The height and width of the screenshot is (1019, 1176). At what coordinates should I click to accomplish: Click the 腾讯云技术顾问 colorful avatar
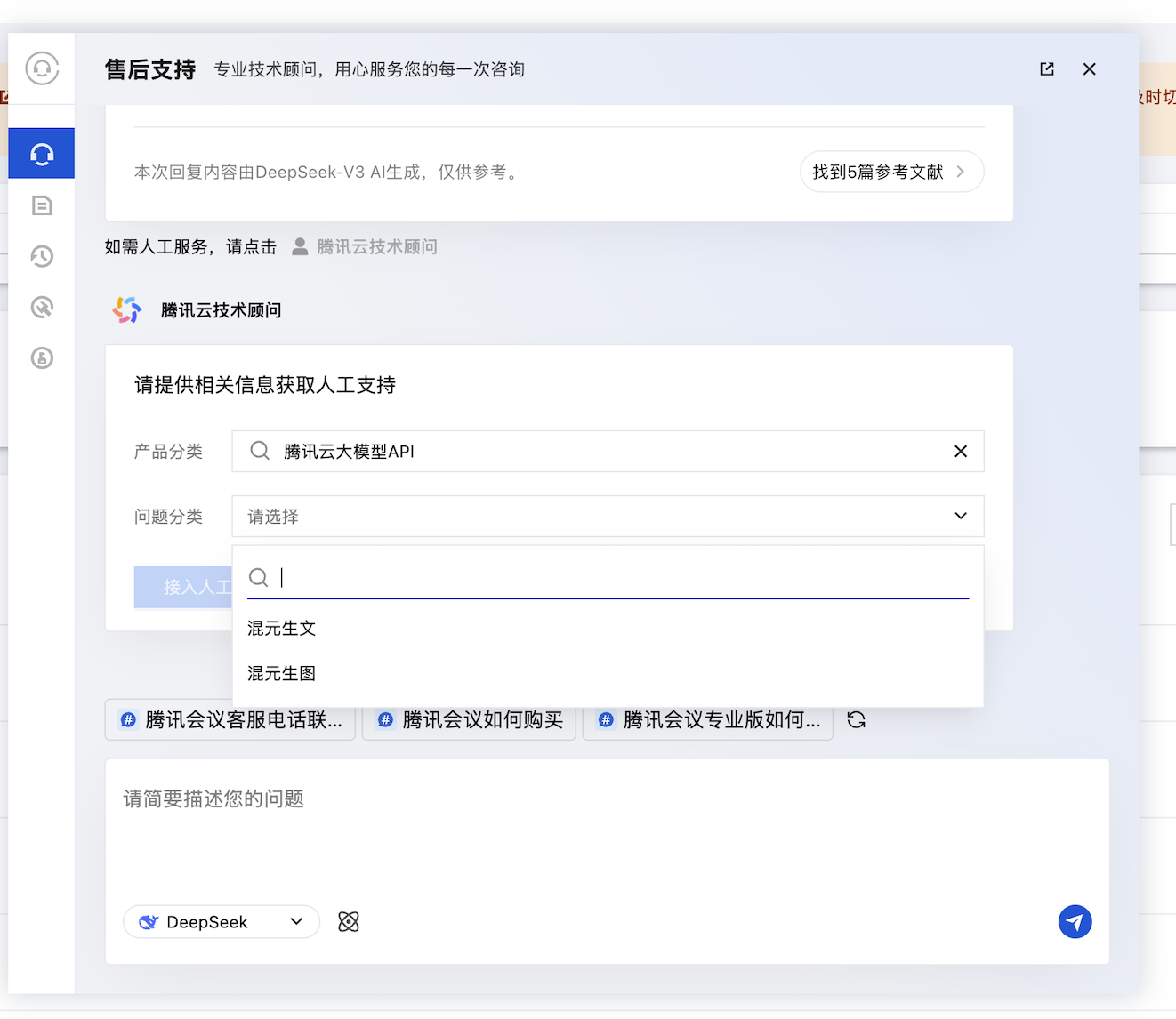pos(126,309)
